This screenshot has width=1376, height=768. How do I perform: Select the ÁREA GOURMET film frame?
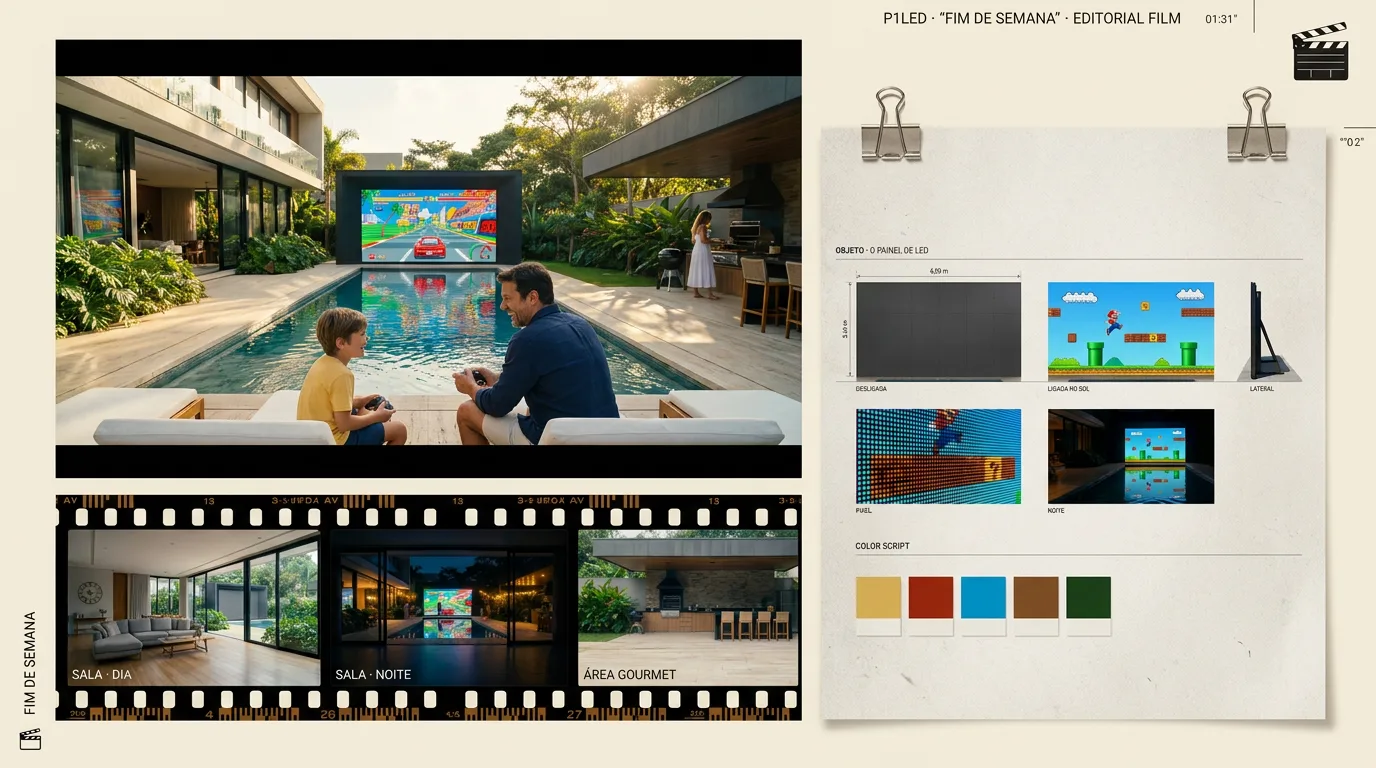point(688,608)
